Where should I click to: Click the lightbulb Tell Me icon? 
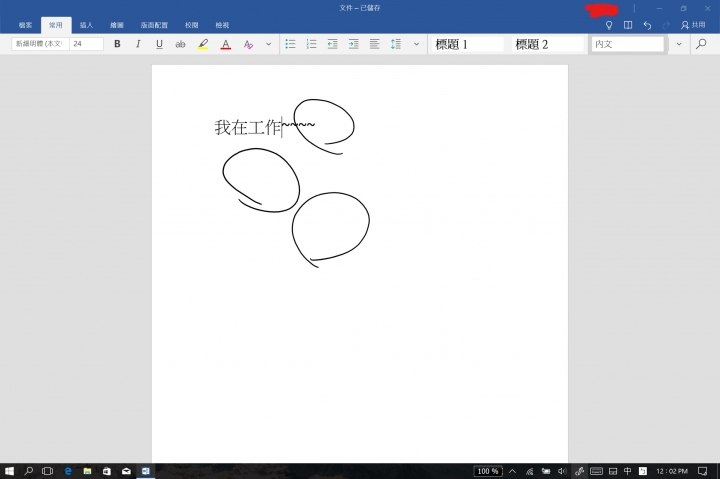609,25
